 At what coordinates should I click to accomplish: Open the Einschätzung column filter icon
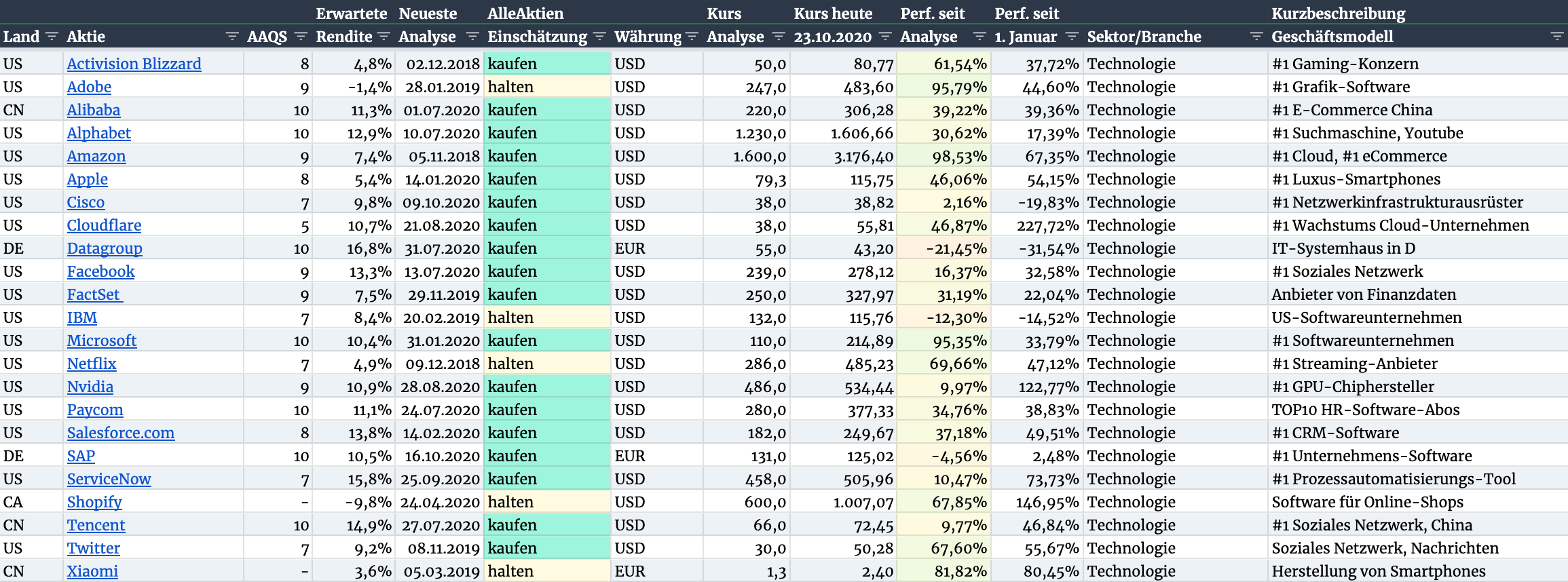coord(599,36)
